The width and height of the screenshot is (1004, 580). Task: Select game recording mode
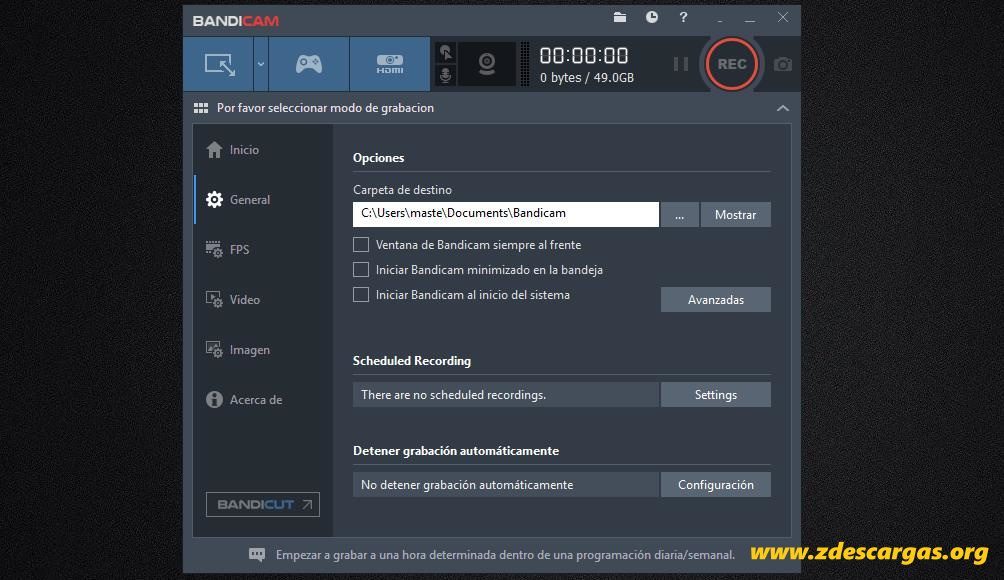(309, 64)
